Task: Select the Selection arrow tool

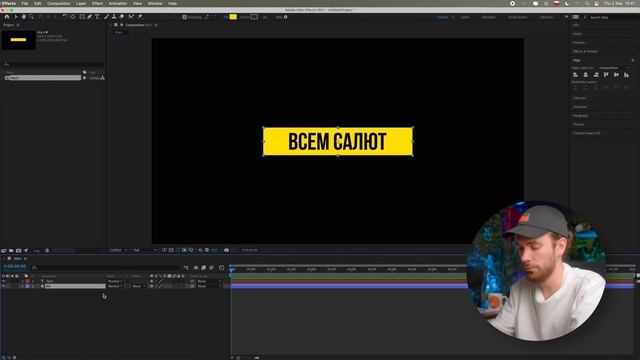Action: (16, 17)
